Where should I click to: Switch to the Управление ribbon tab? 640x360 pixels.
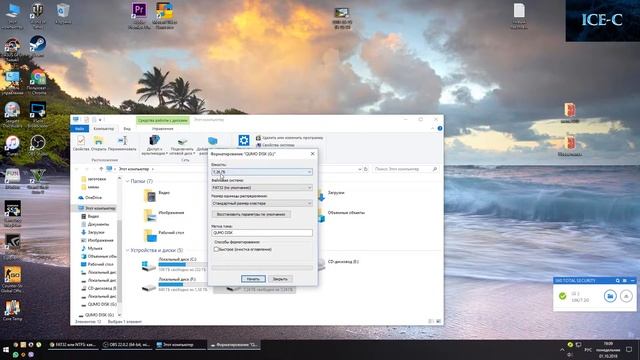point(162,129)
